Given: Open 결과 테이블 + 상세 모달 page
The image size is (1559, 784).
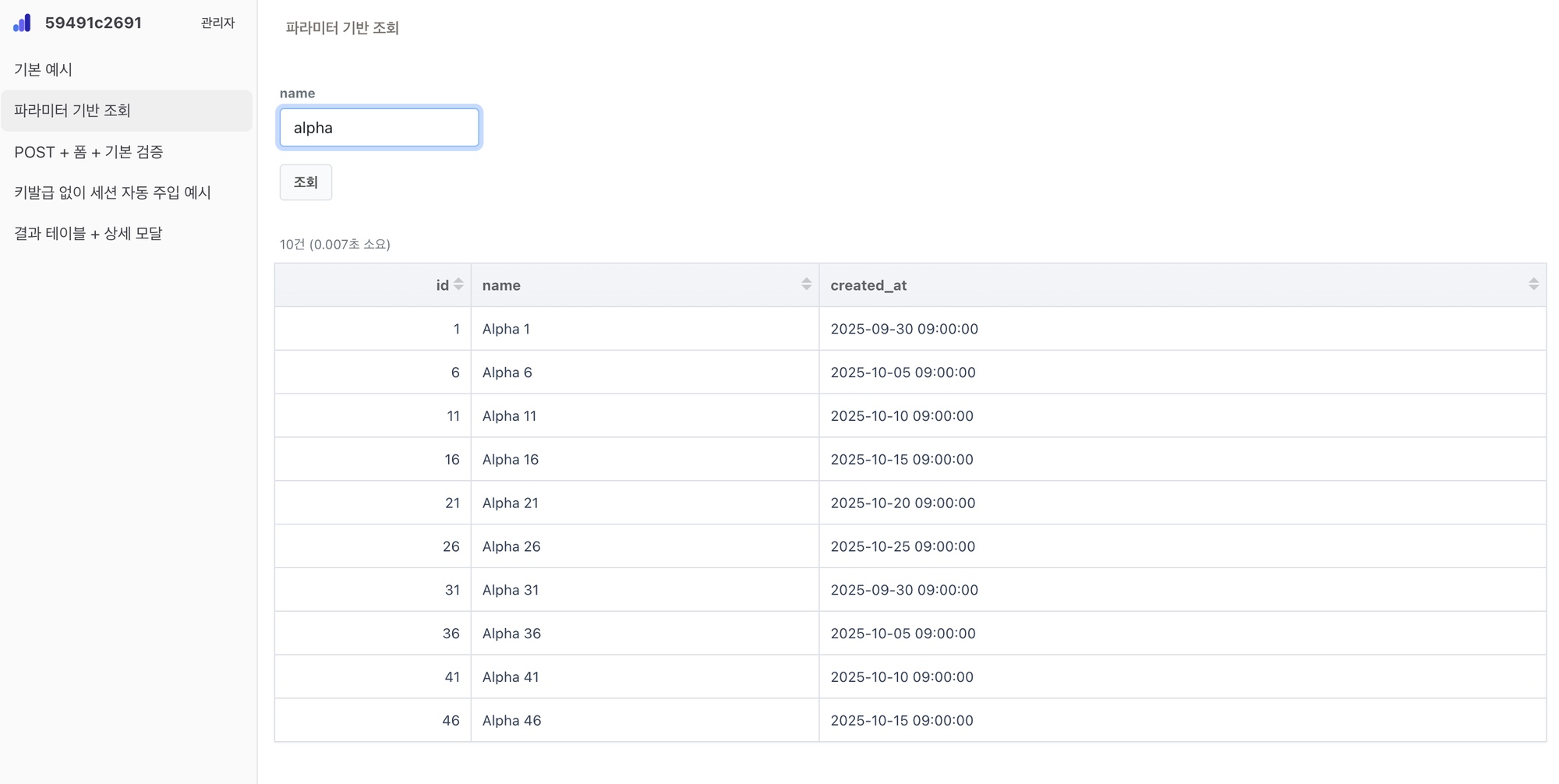Looking at the screenshot, I should (x=88, y=234).
